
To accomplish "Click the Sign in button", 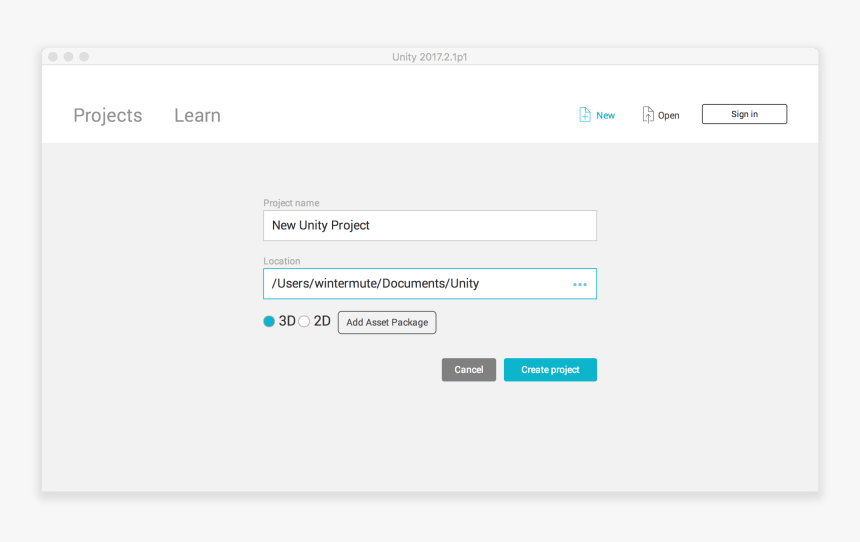I will (744, 114).
